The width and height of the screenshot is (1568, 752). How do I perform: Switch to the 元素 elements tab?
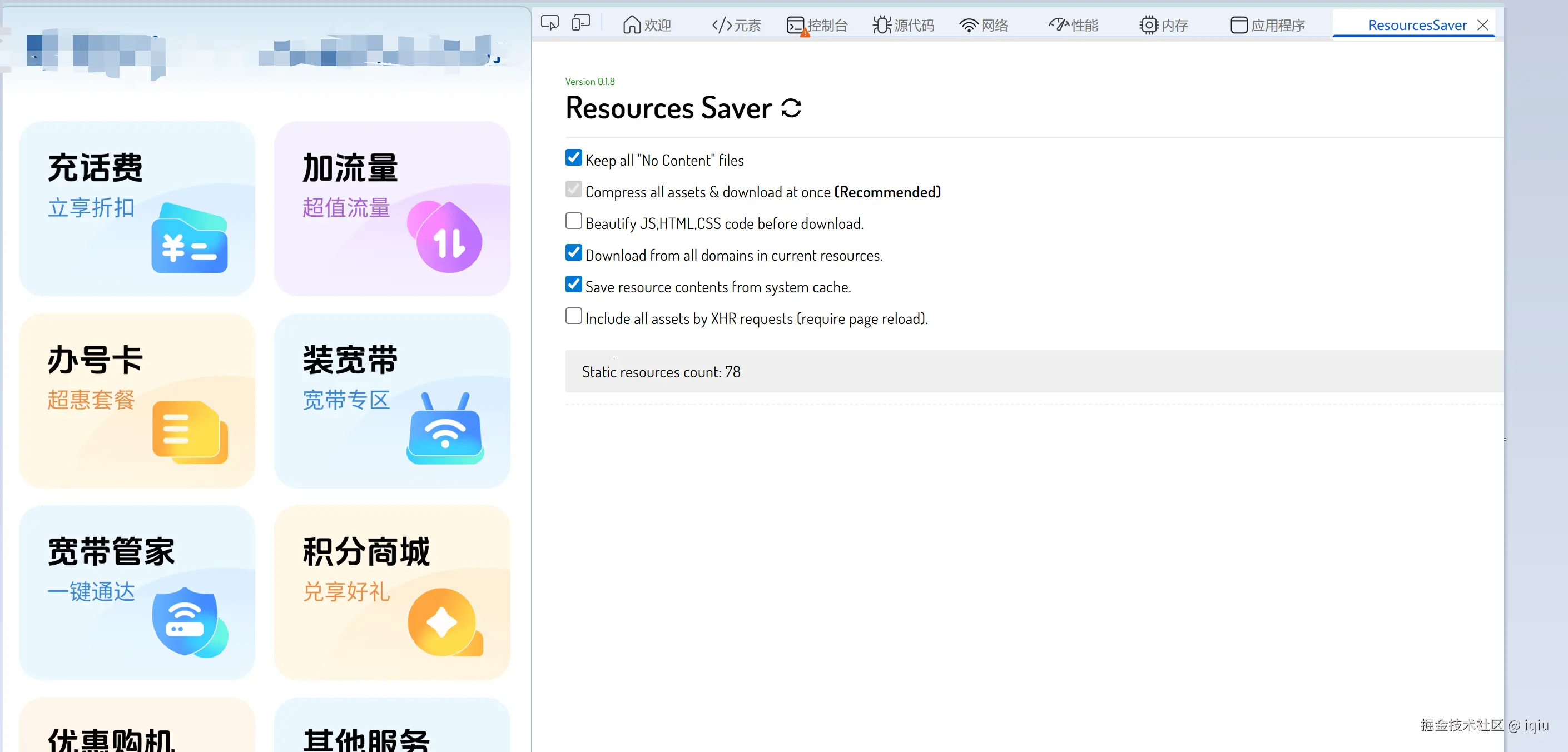(736, 25)
